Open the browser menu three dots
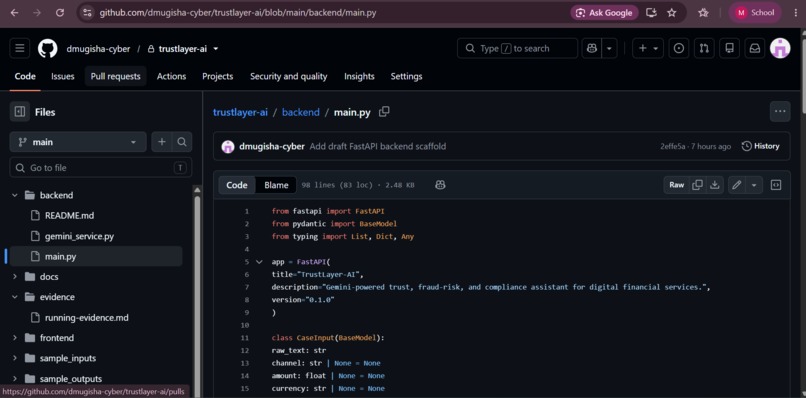806x398 pixels. tap(796, 13)
